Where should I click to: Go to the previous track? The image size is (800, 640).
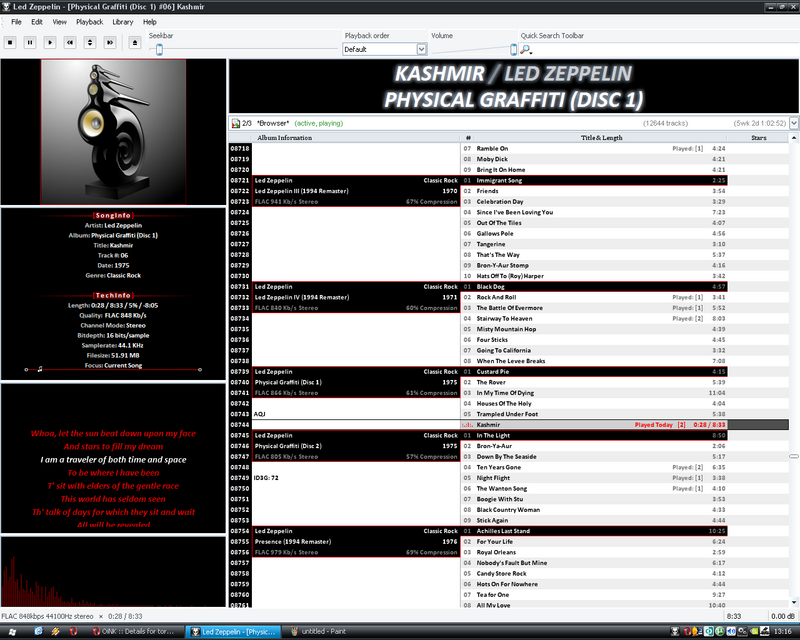click(x=70, y=43)
